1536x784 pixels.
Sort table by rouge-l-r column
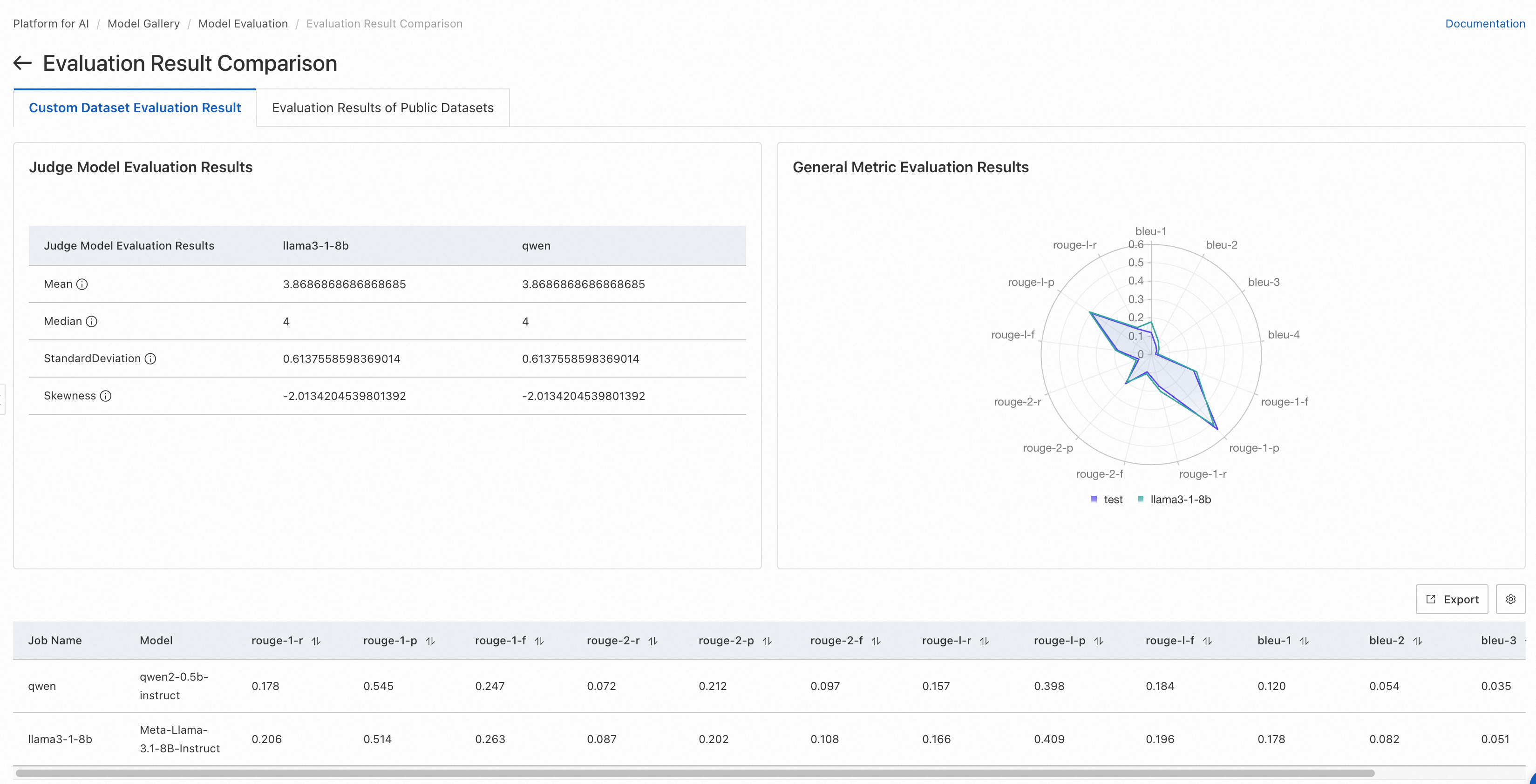pyautogui.click(x=985, y=641)
